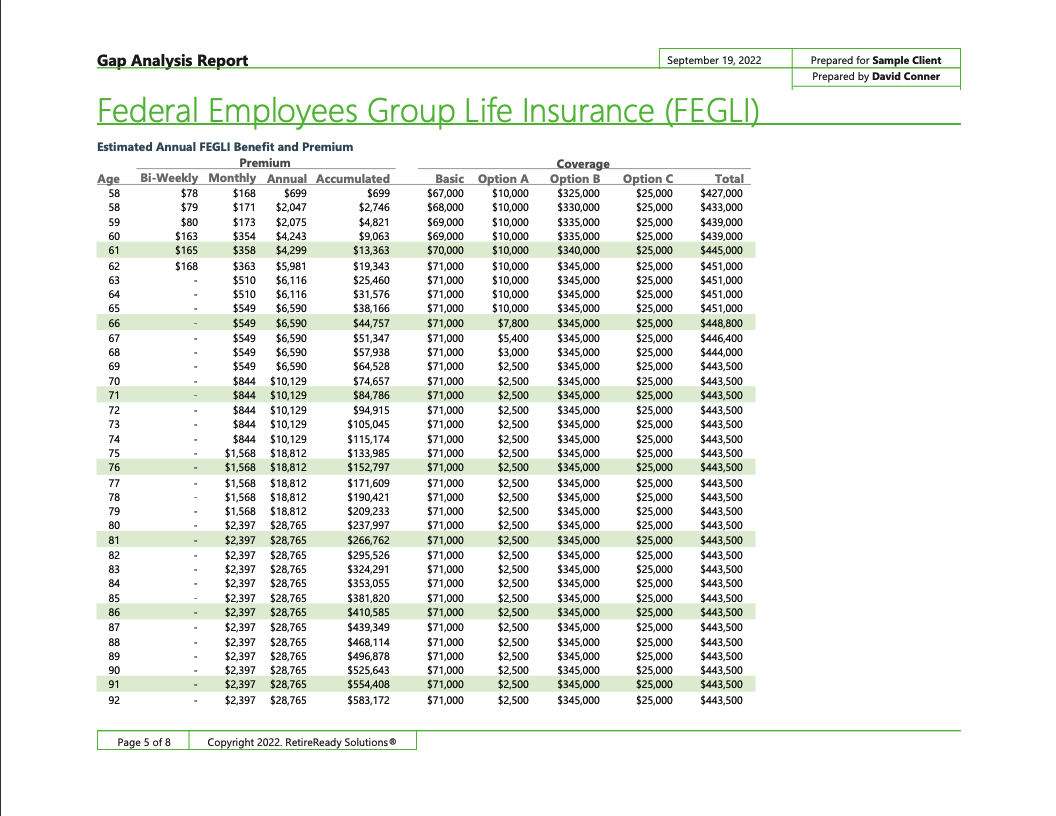Click the '$2,047' annual premium cell
Image resolution: width=1056 pixels, height=816 pixels.
(291, 207)
